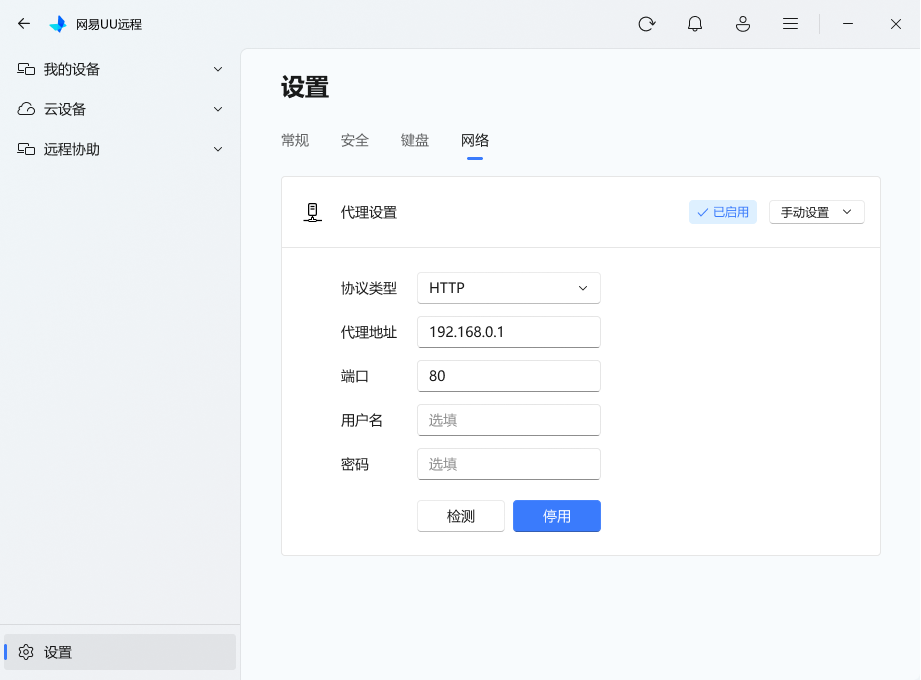Open the hamburger menu icon

click(791, 24)
